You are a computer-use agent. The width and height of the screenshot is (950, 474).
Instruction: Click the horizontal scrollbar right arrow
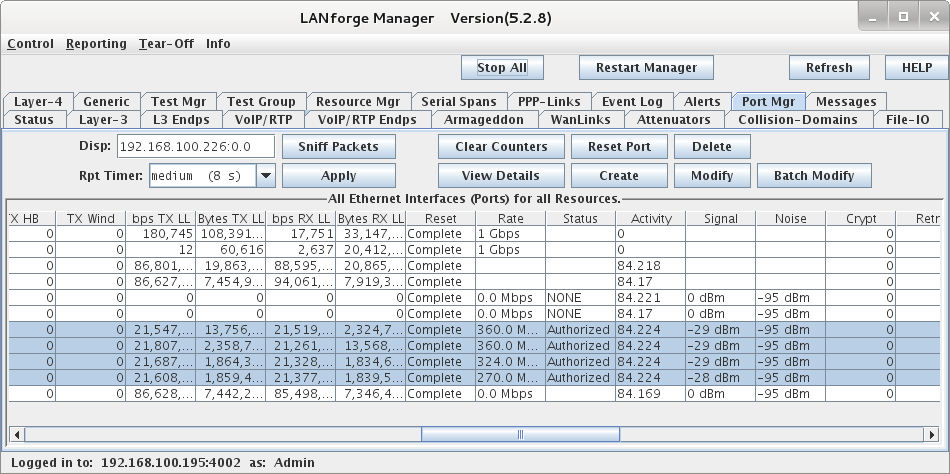click(932, 435)
